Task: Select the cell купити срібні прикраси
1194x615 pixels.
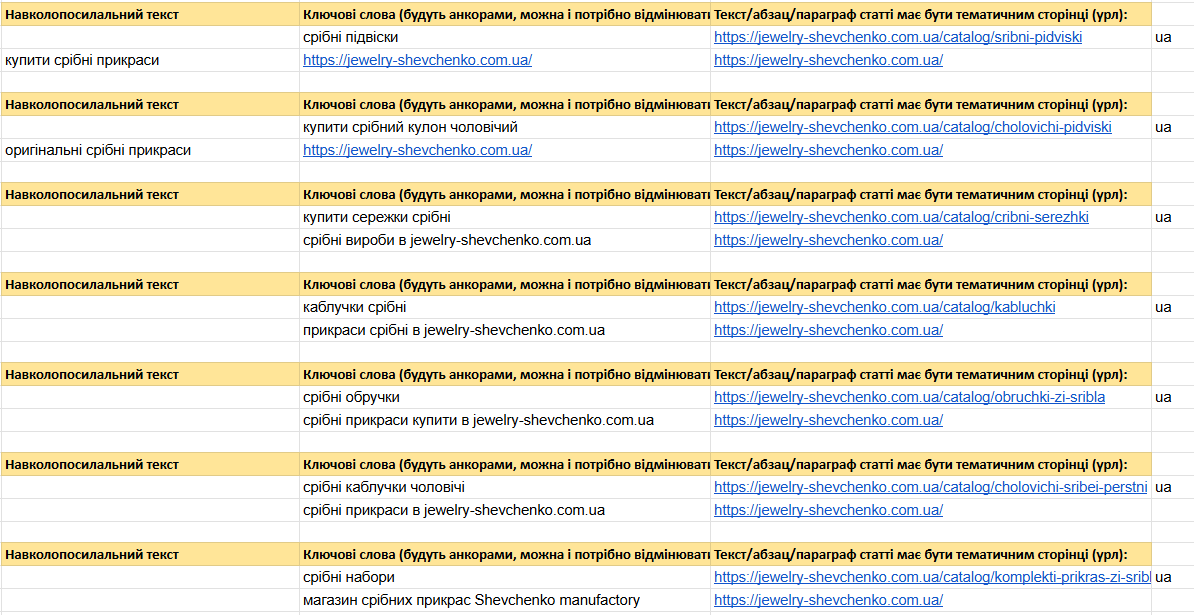Action: point(150,60)
